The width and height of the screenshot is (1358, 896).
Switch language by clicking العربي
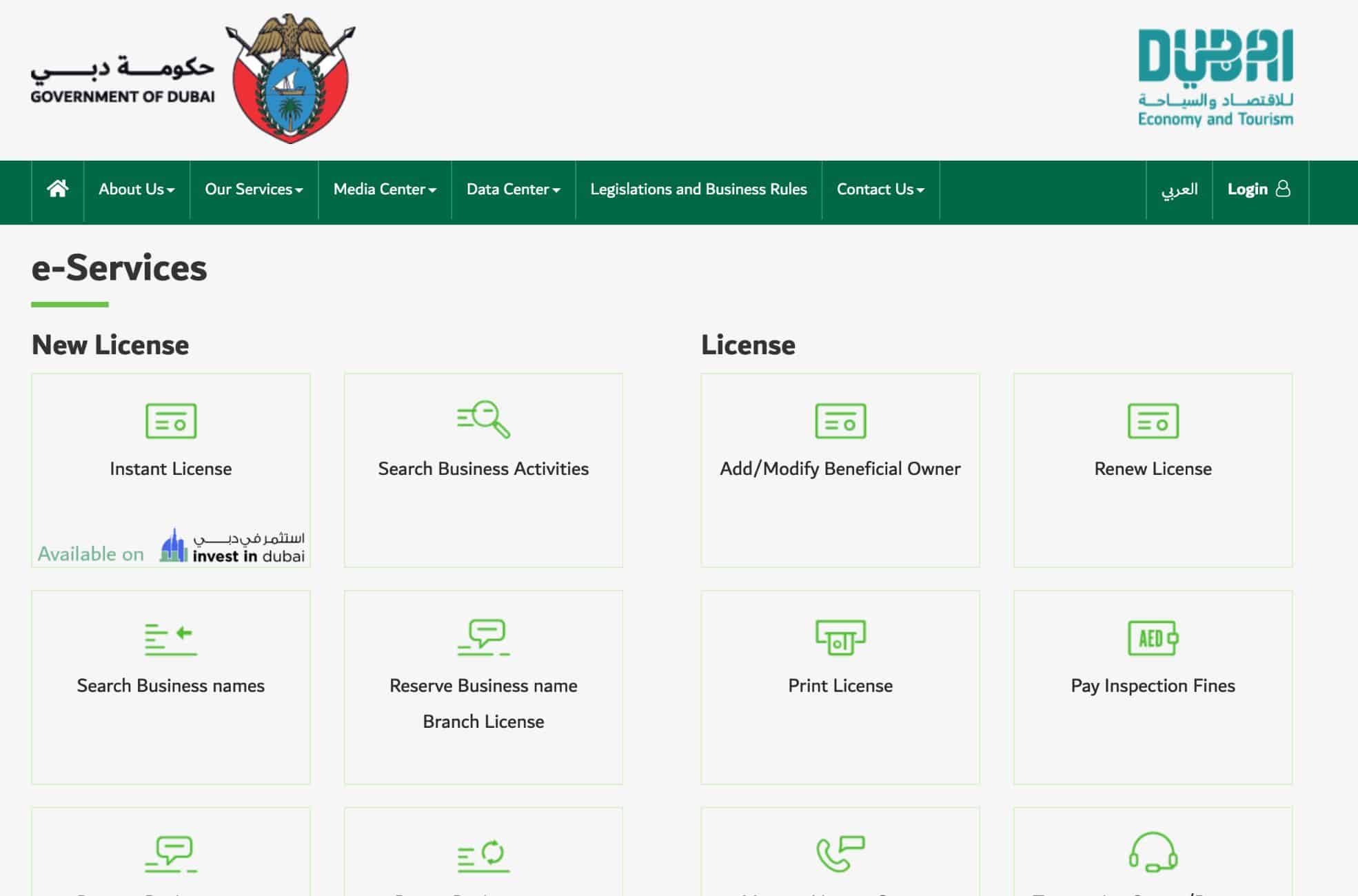tap(1178, 189)
